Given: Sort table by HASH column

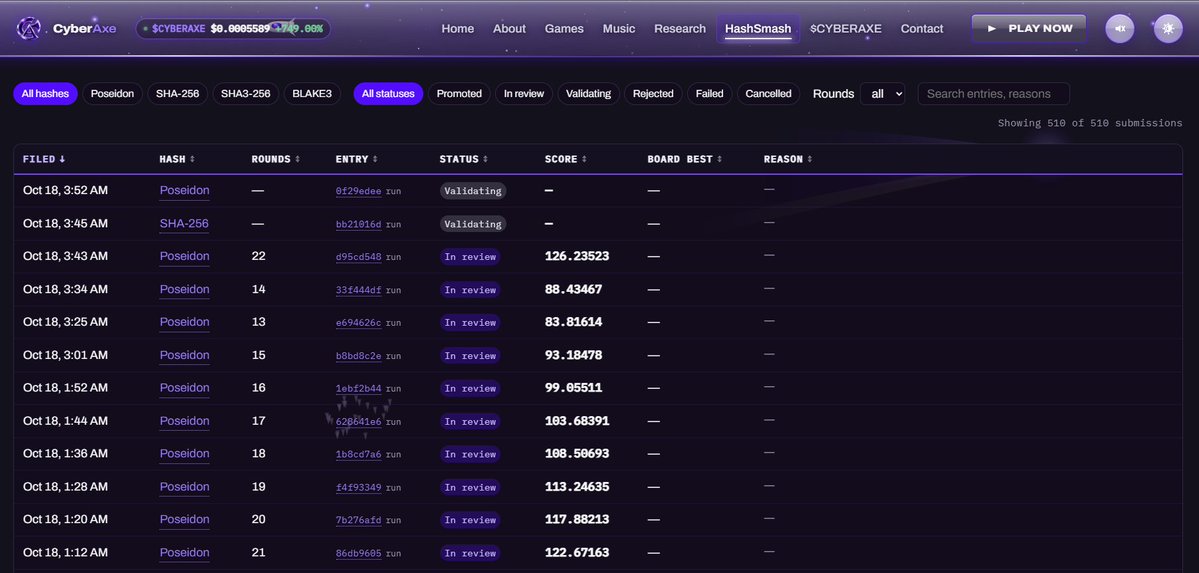Looking at the screenshot, I should pos(177,159).
